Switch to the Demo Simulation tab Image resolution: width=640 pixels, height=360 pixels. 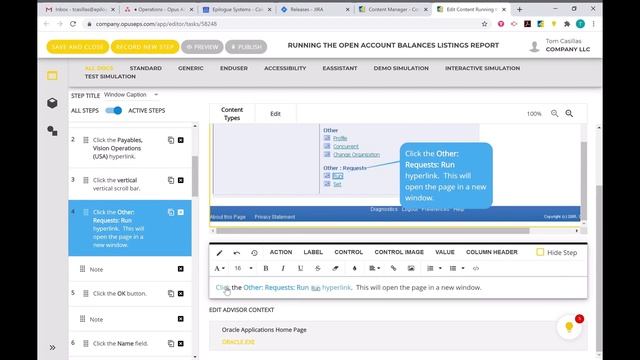[401, 68]
